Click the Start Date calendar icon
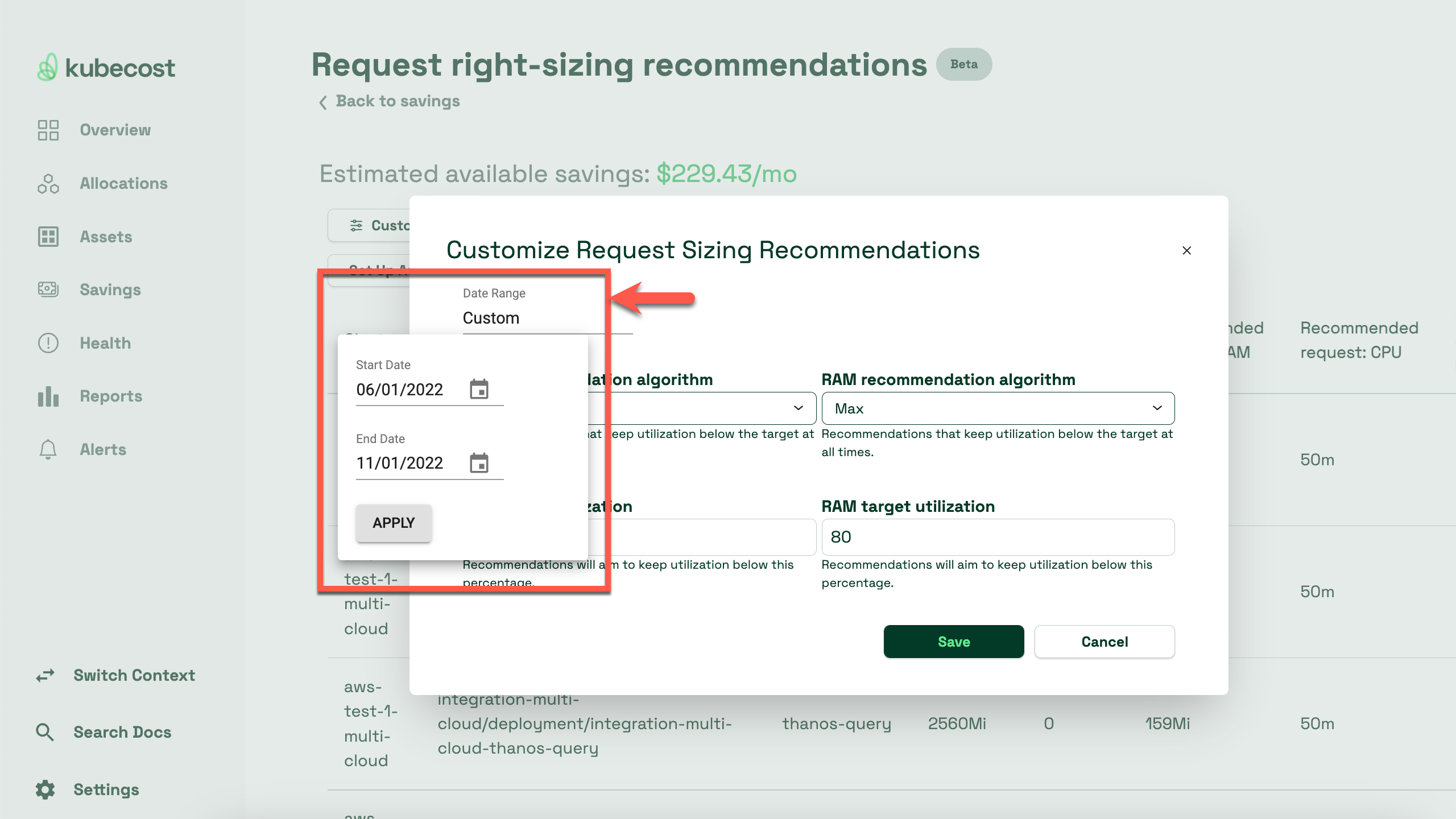 click(479, 388)
